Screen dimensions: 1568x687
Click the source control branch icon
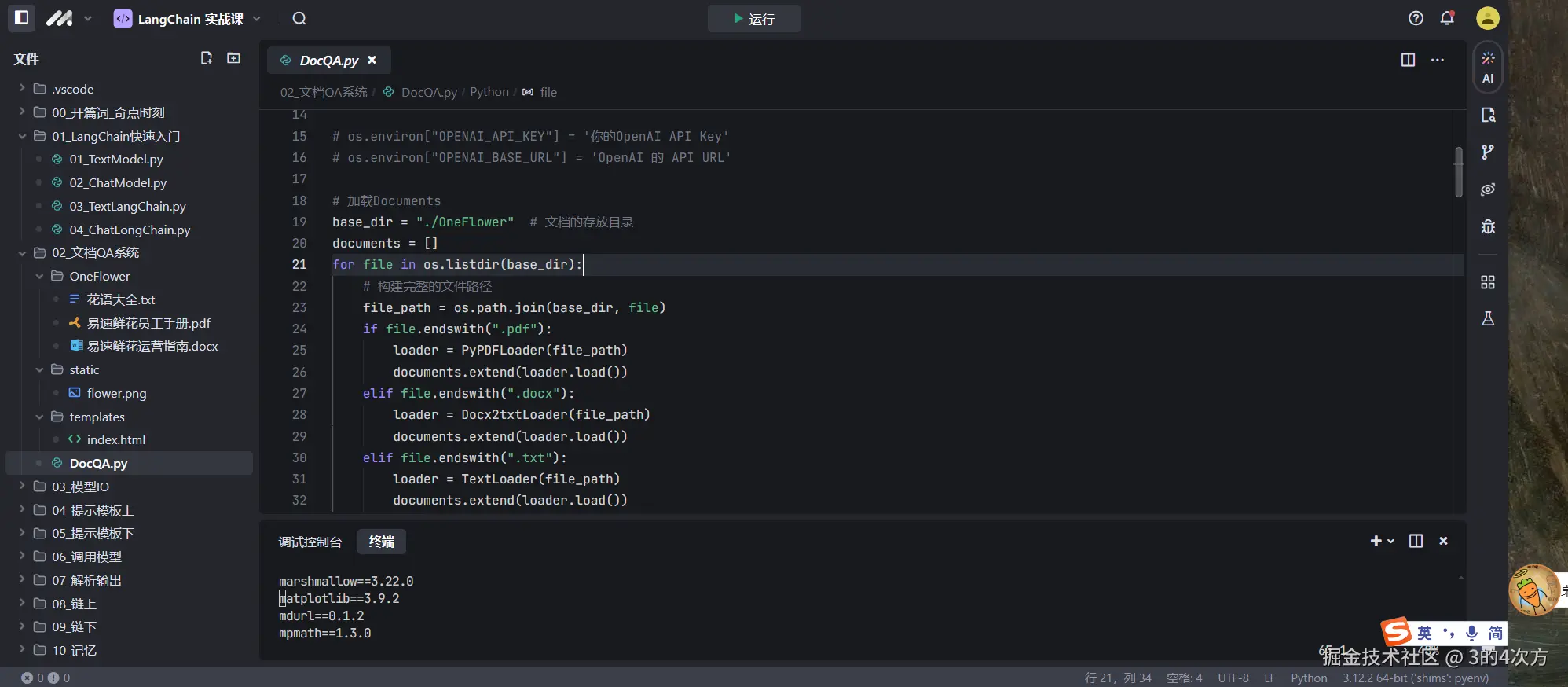[x=1487, y=152]
